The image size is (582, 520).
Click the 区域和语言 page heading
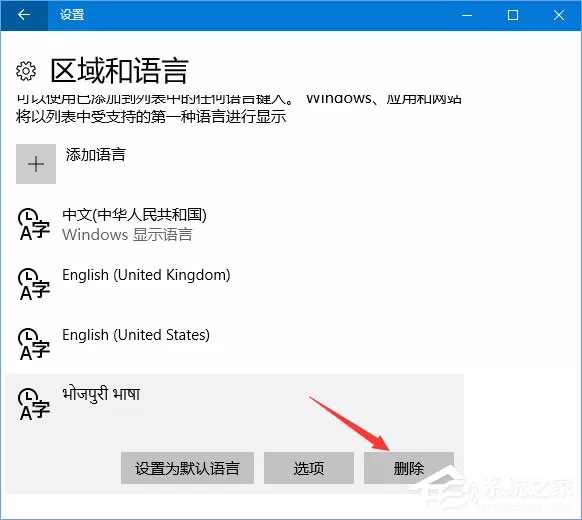click(x=119, y=71)
